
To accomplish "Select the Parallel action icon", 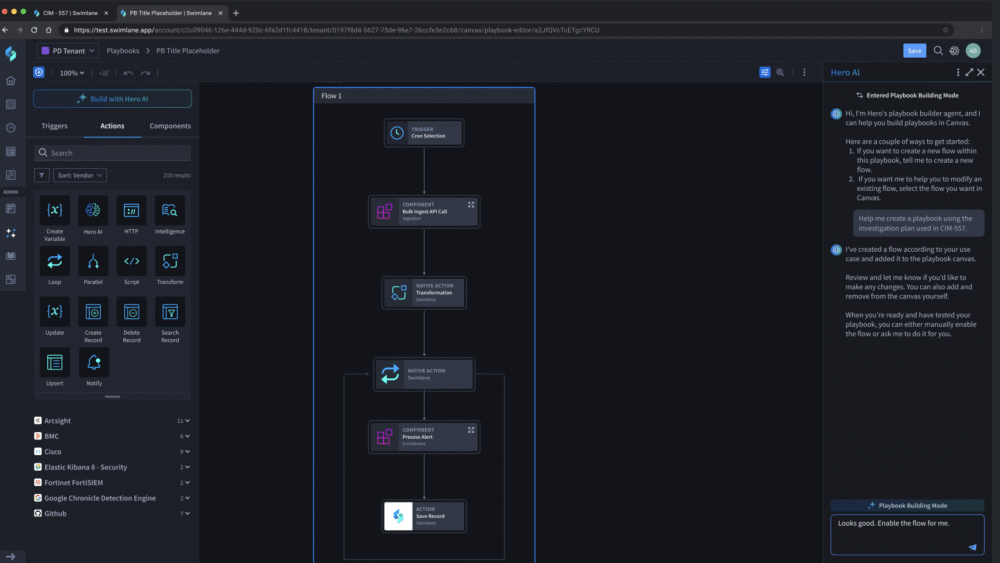I will [x=93, y=261].
